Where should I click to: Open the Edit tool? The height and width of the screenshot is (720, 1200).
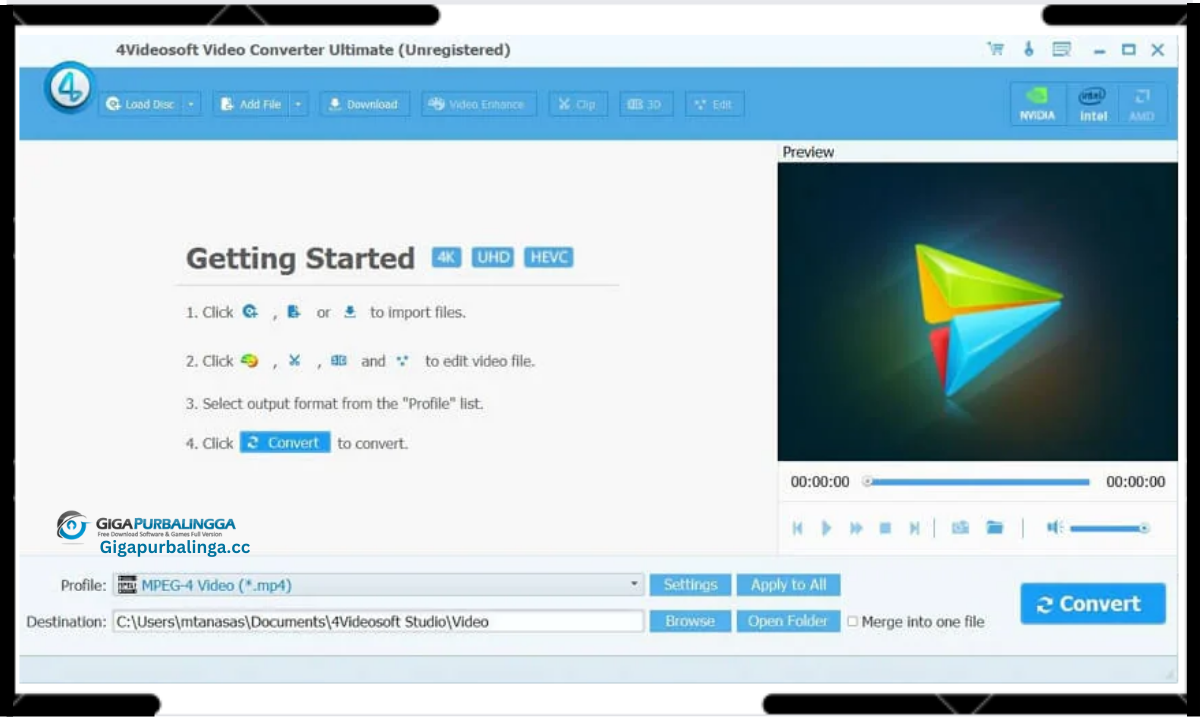[714, 104]
